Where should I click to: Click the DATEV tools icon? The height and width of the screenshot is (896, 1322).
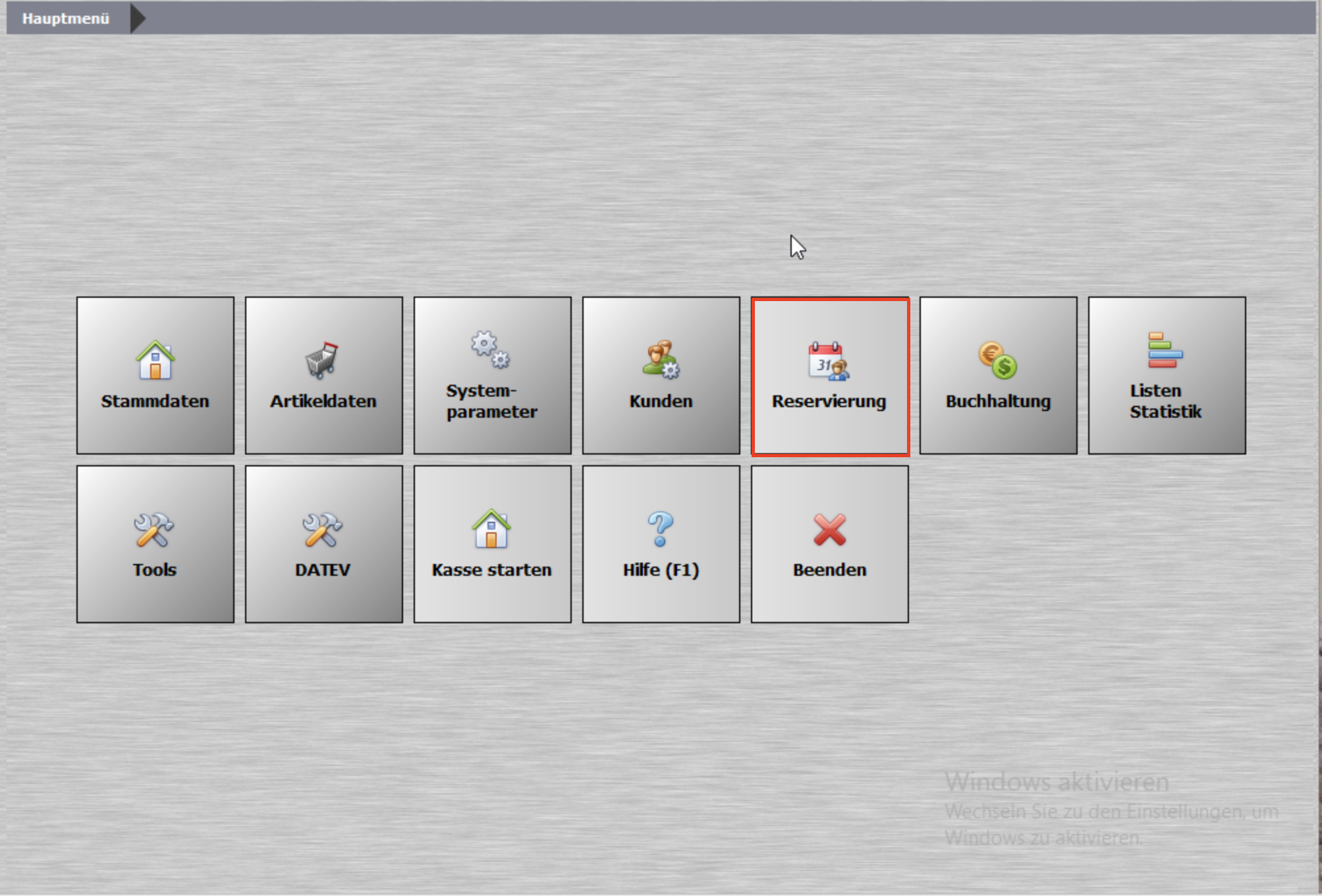pos(322,530)
